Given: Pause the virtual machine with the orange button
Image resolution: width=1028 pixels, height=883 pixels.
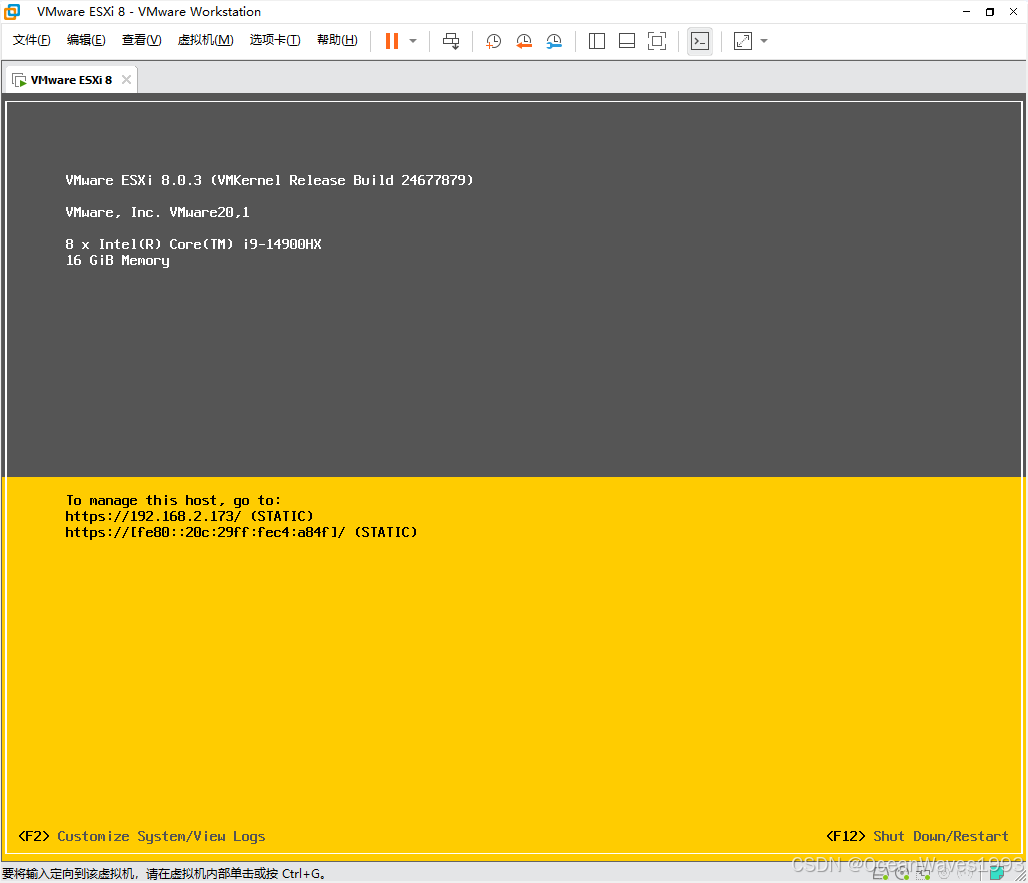Looking at the screenshot, I should click(x=391, y=41).
